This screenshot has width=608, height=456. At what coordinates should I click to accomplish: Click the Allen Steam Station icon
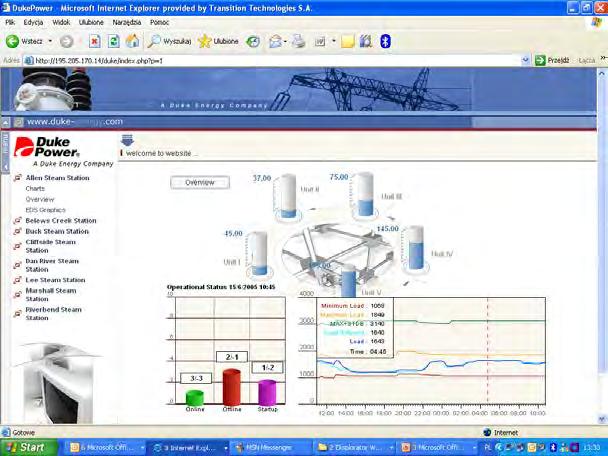(17, 178)
